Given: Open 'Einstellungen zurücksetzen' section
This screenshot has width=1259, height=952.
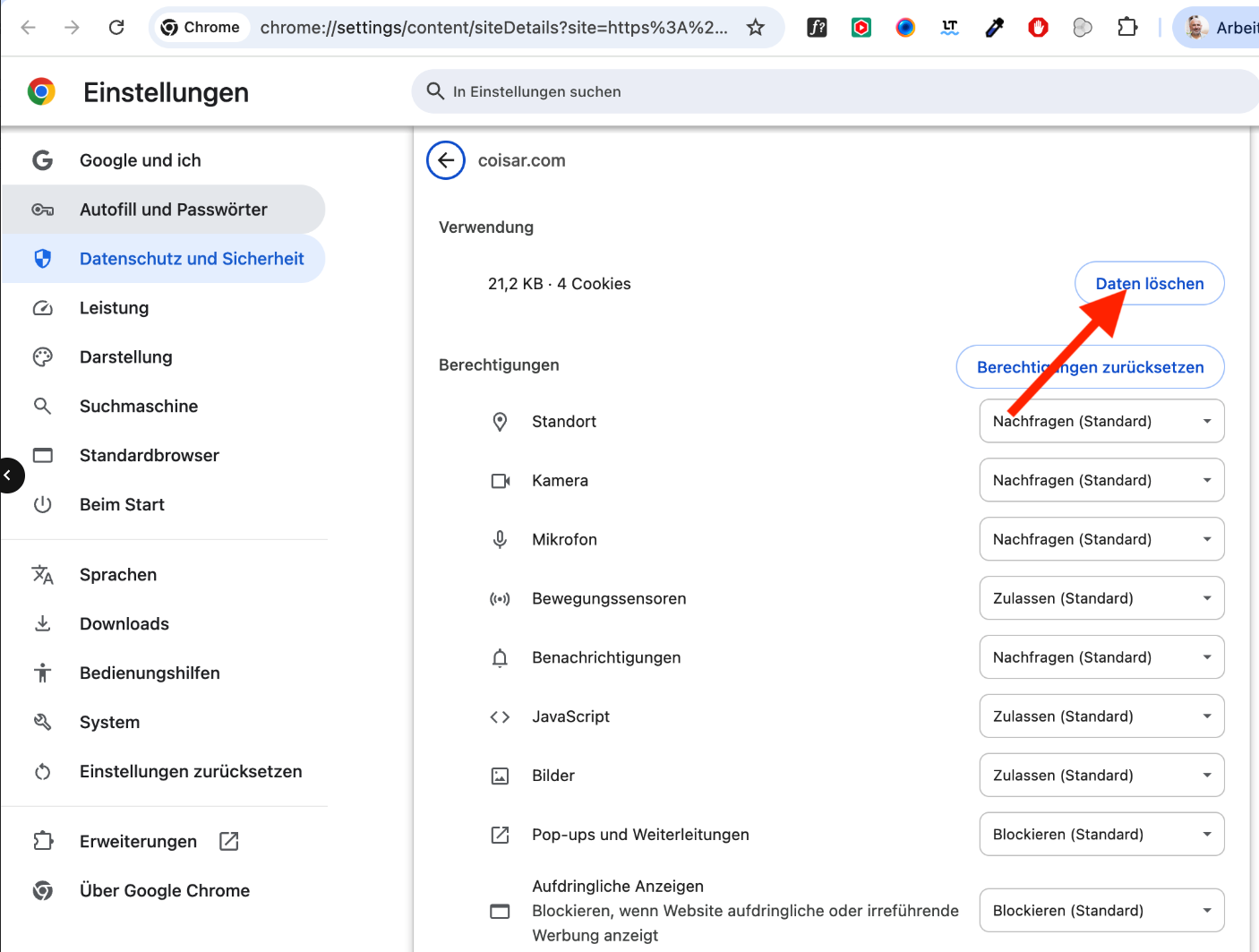Looking at the screenshot, I should coord(164,772).
